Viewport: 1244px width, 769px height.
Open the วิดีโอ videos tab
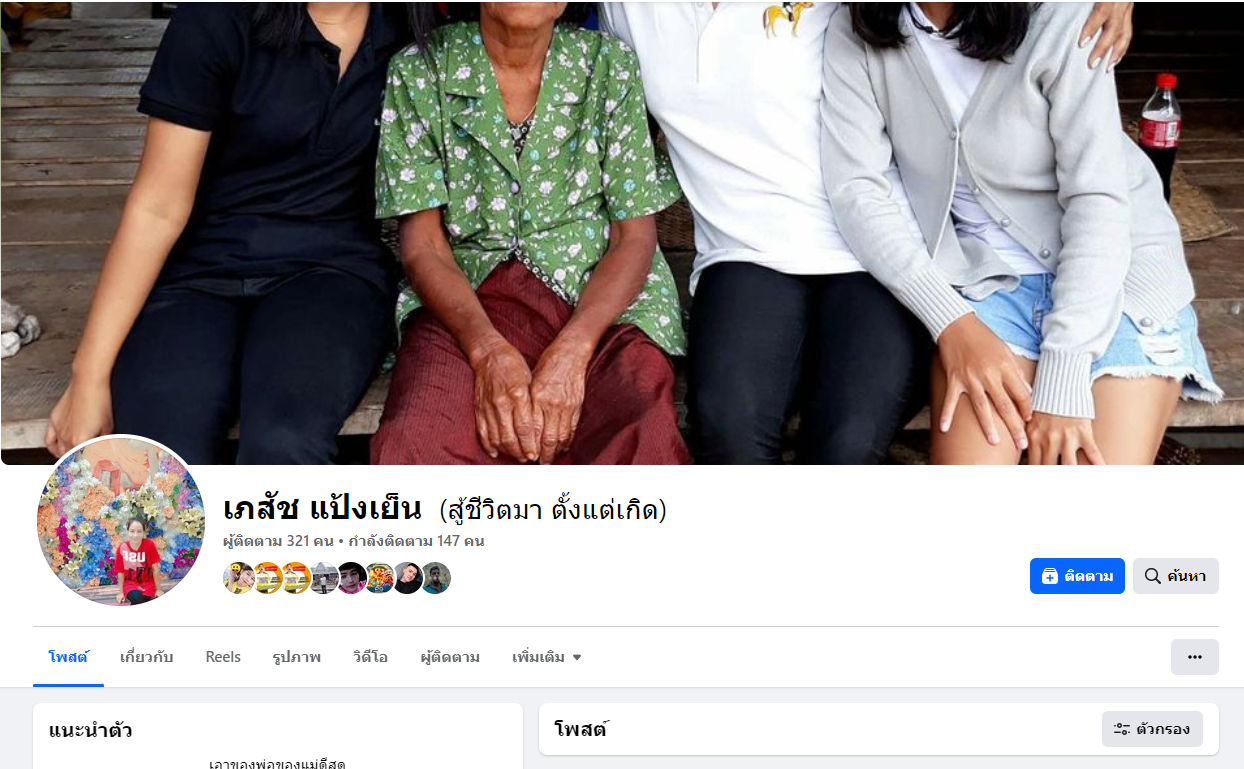point(371,657)
